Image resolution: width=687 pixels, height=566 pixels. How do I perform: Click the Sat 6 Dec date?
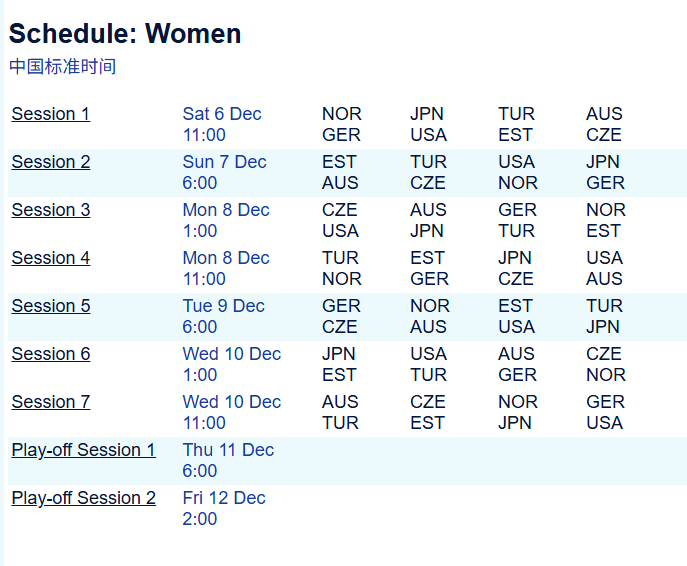(x=222, y=114)
